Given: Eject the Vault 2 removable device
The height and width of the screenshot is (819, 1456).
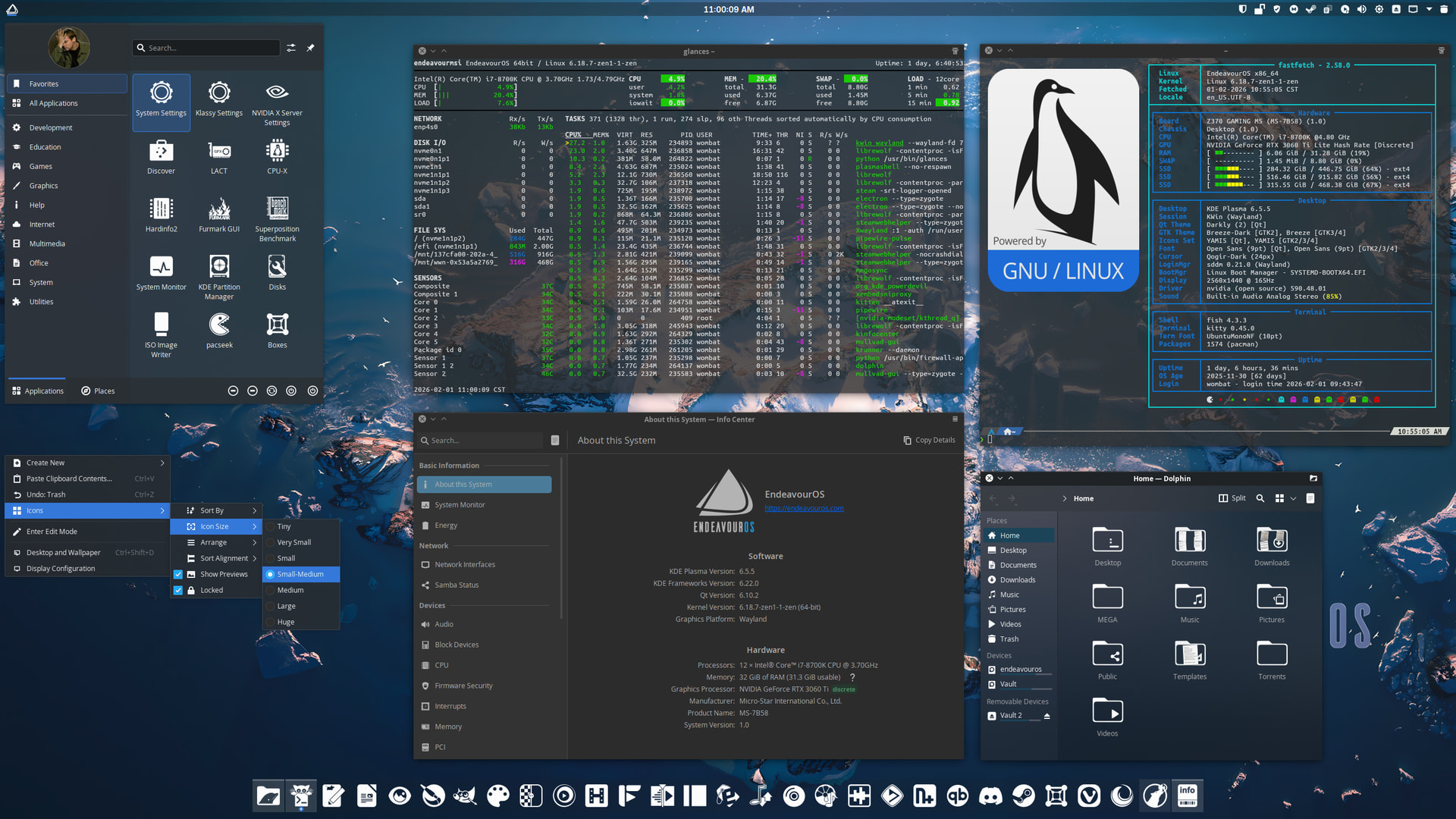Looking at the screenshot, I should [1046, 716].
